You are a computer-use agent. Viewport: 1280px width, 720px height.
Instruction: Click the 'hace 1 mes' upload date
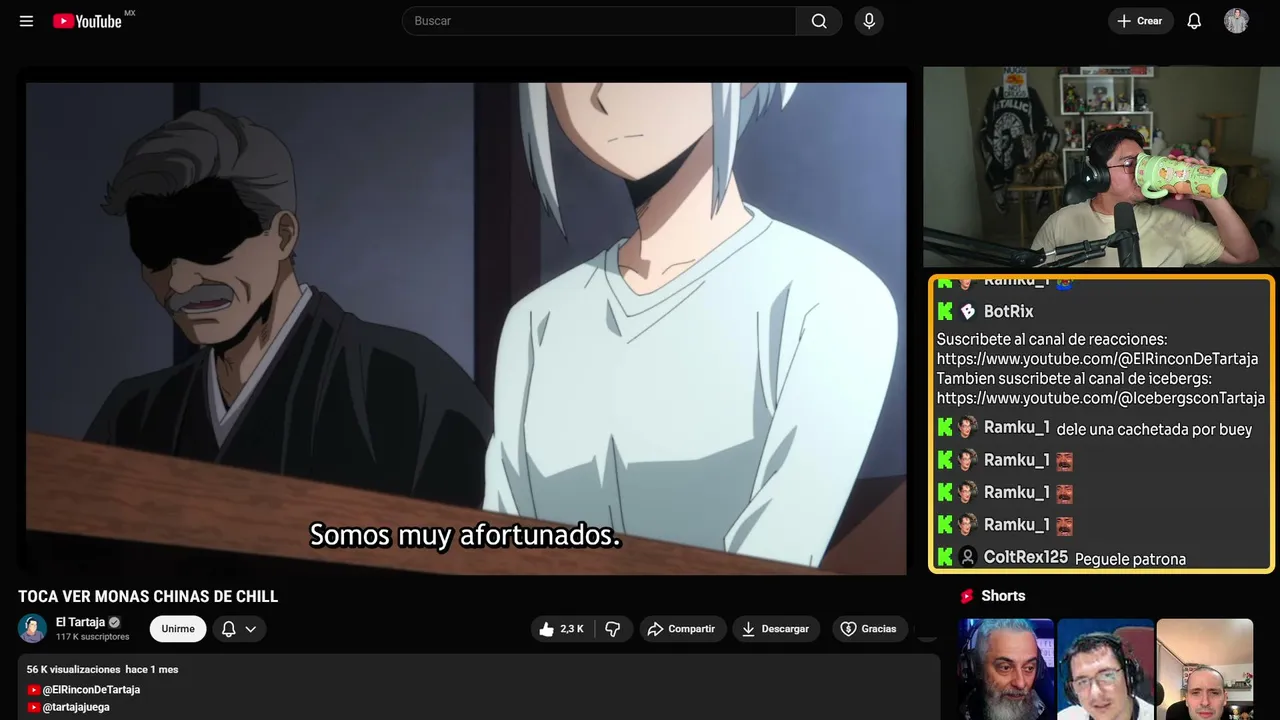click(x=152, y=669)
